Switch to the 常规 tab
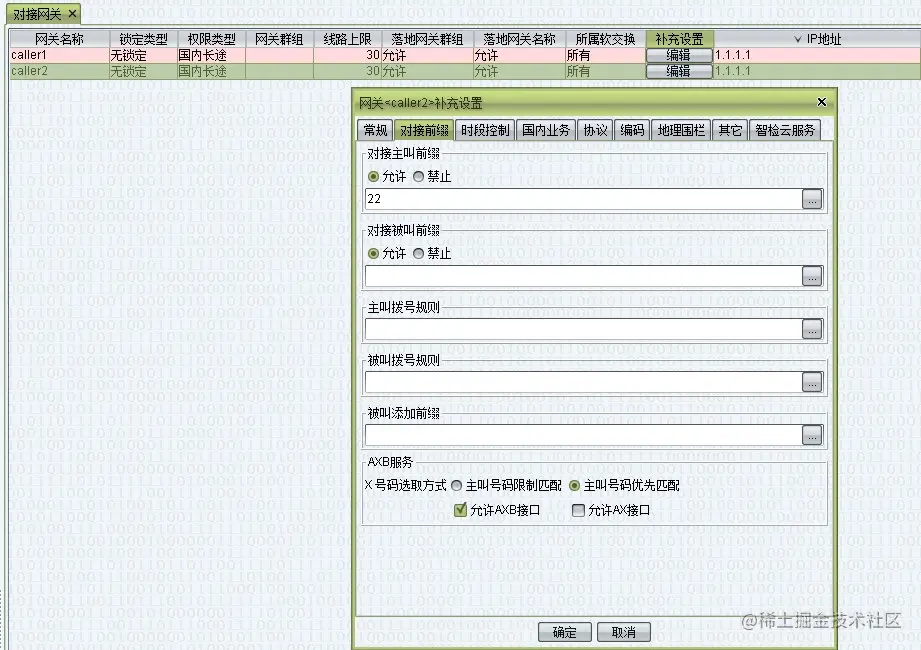Screen dimensions: 921x650 (375, 130)
